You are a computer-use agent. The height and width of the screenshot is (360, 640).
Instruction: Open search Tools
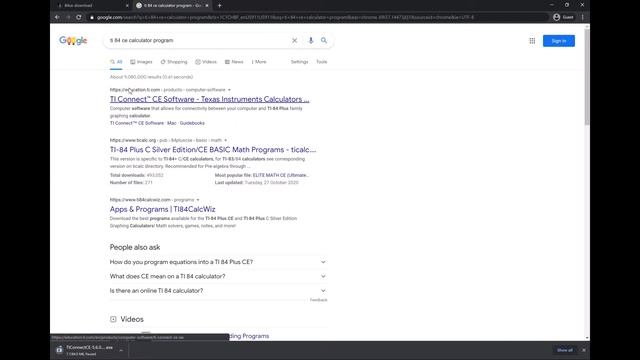tap(322, 62)
